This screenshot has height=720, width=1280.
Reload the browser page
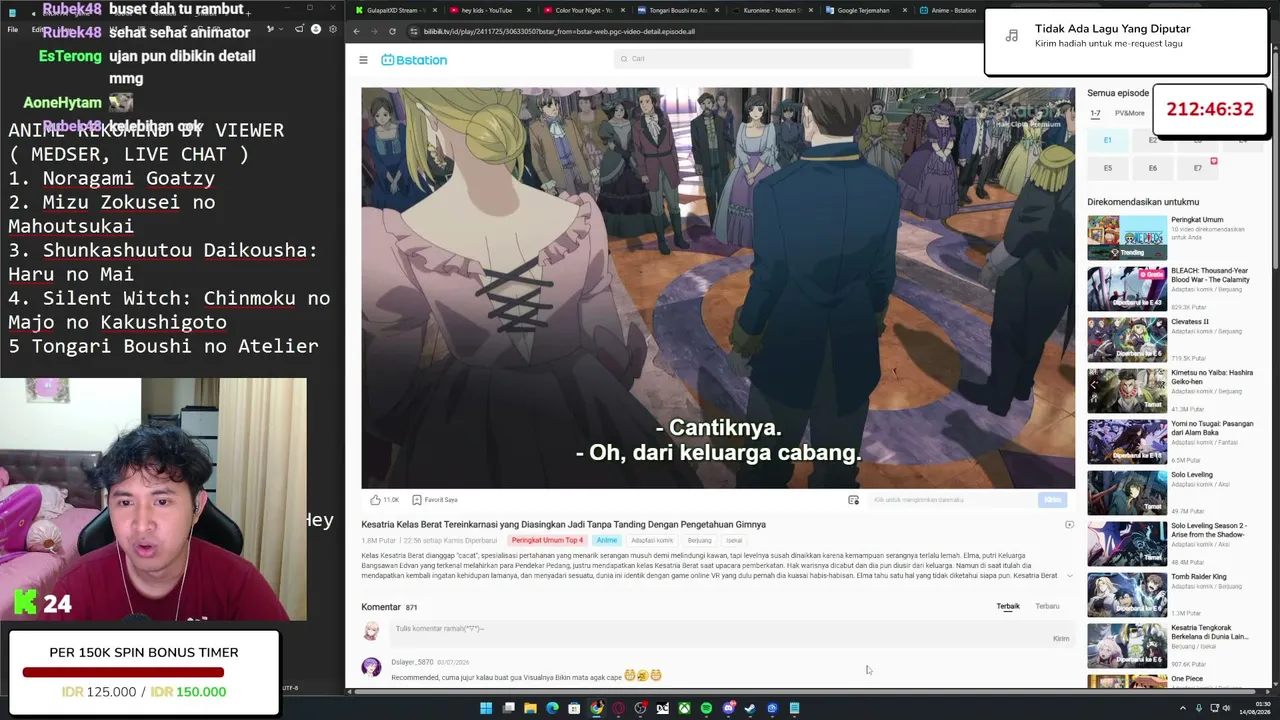(x=394, y=31)
